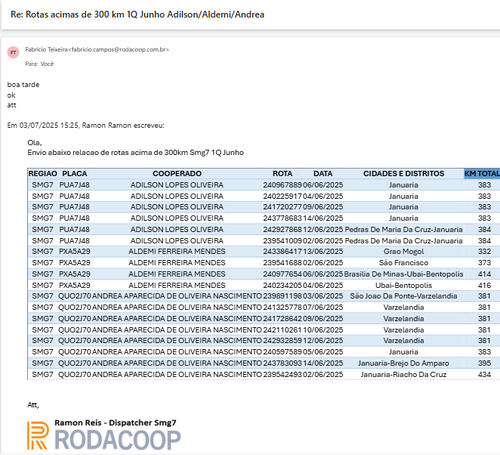Click date 03/06/2025 in the table
The height and width of the screenshot is (455, 500).
pos(323,296)
